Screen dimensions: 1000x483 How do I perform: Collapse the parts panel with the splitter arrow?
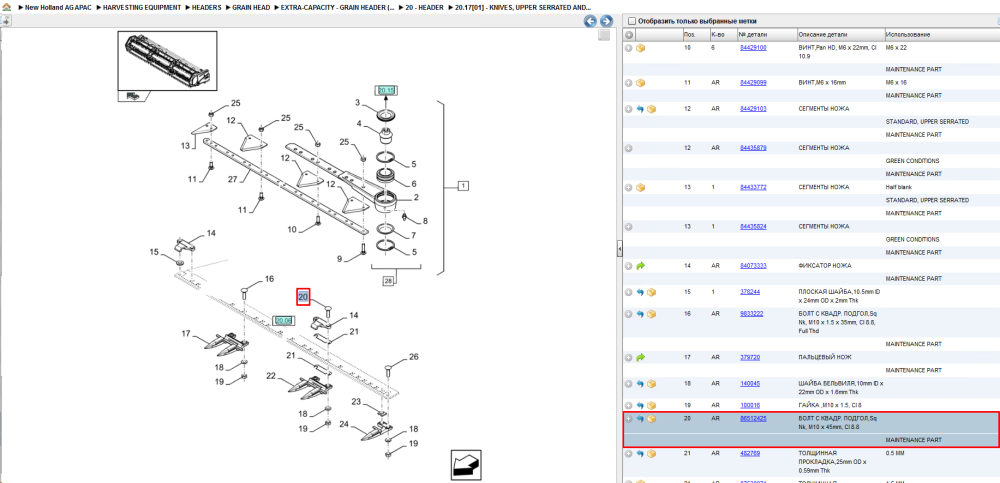pos(619,249)
